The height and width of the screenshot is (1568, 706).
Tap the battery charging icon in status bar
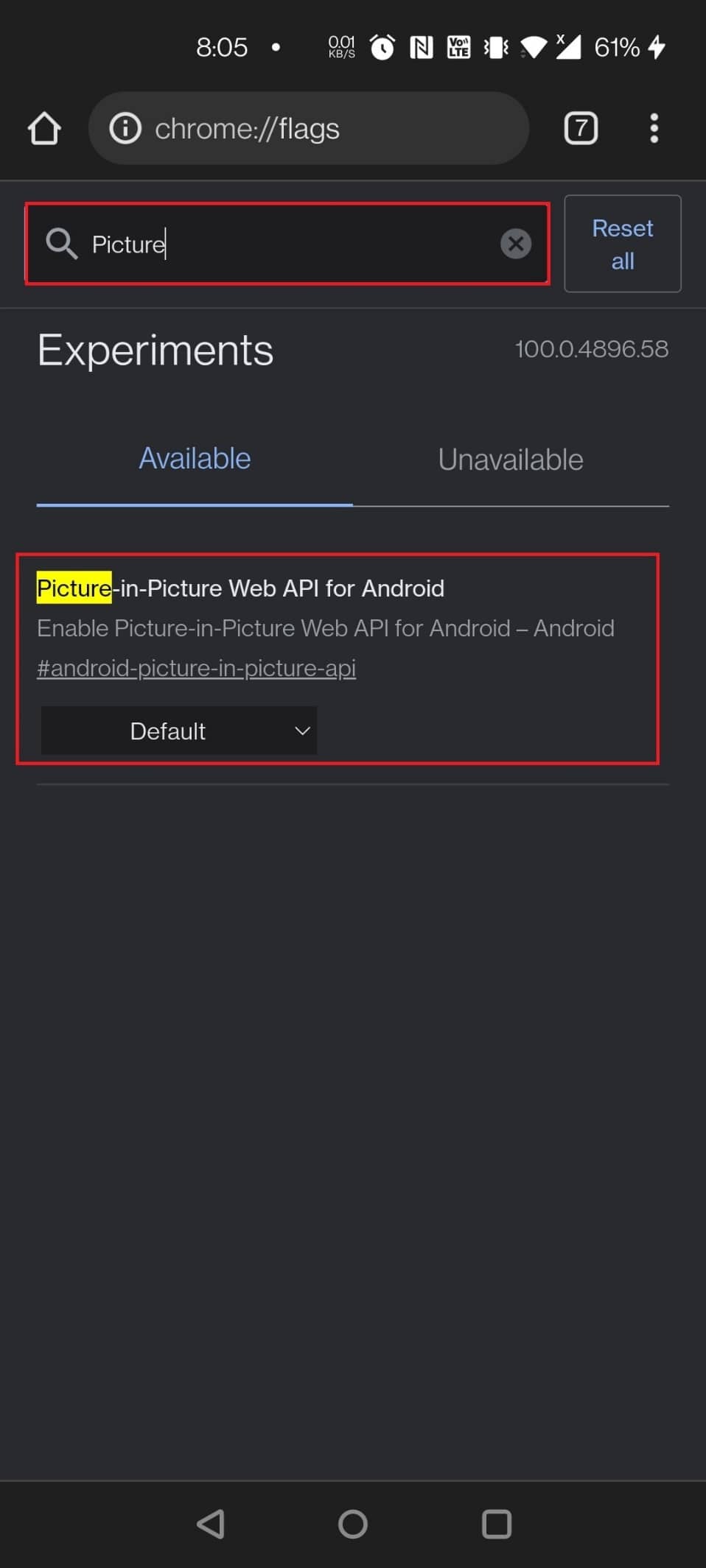(x=657, y=47)
